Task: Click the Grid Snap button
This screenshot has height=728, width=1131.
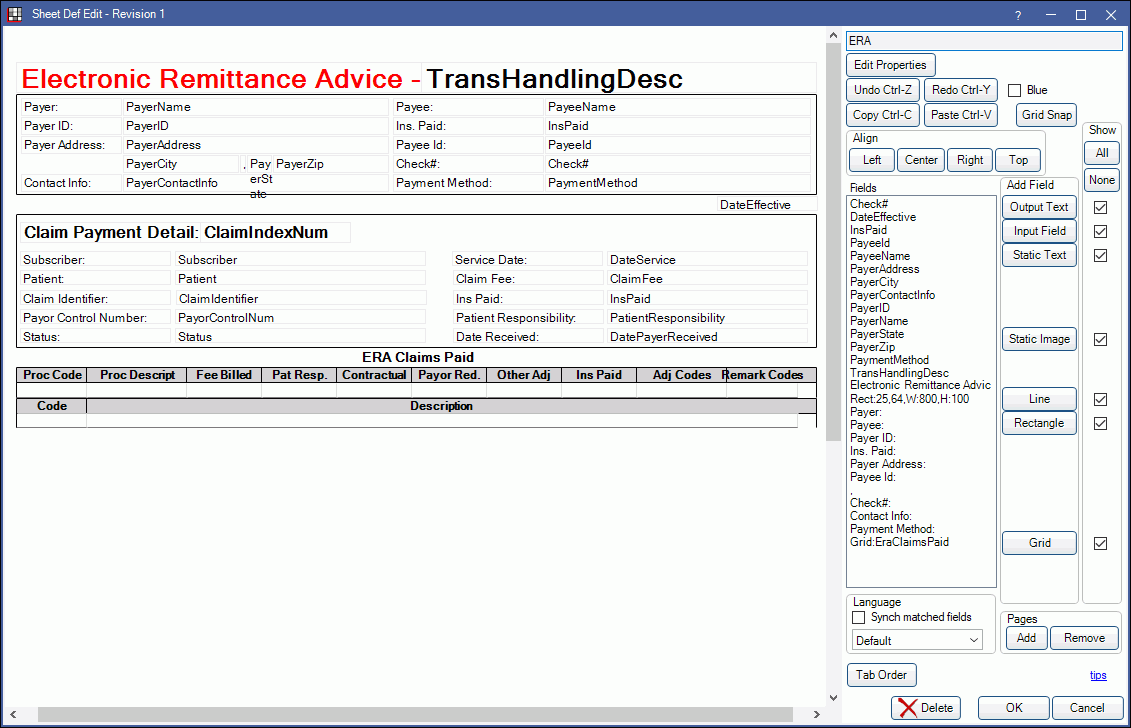Action: (1047, 115)
